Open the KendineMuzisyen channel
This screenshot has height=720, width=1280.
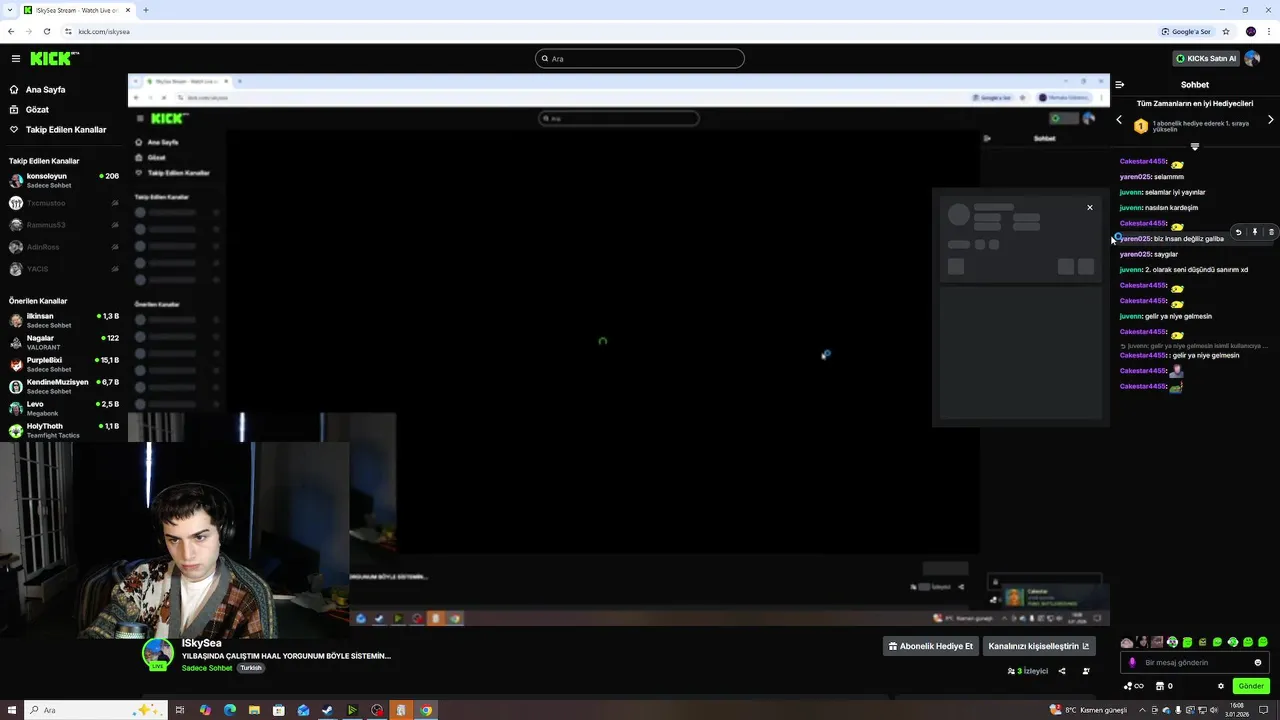(x=64, y=386)
